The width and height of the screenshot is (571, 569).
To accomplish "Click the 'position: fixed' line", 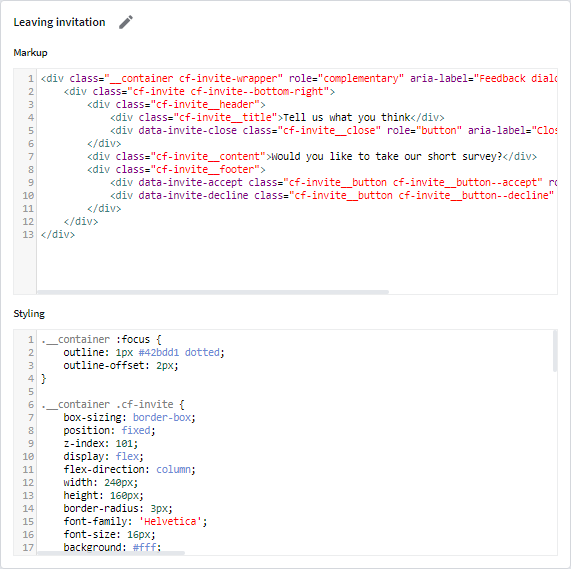I will click(110, 431).
